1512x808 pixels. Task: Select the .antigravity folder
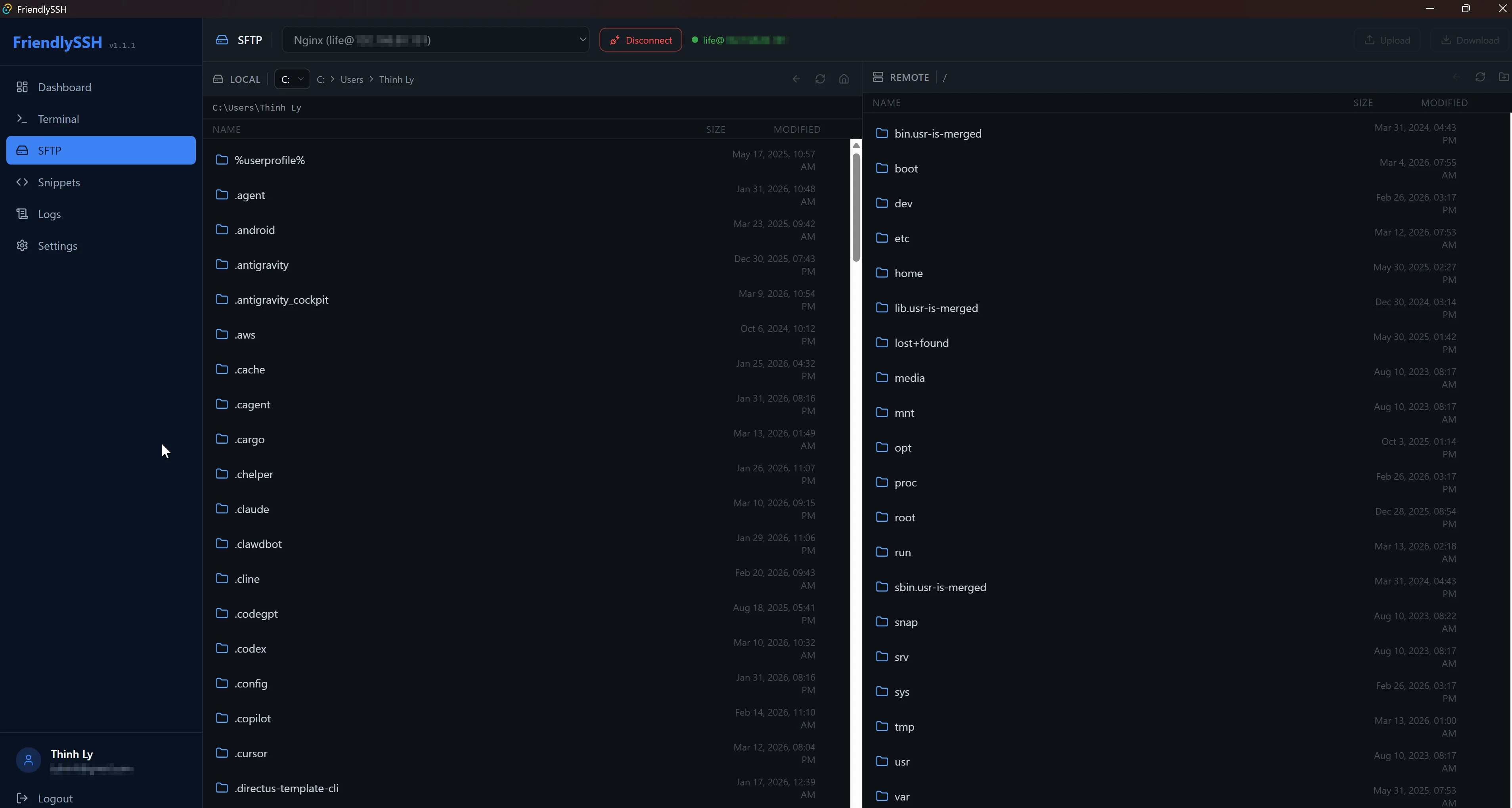[x=526, y=265]
